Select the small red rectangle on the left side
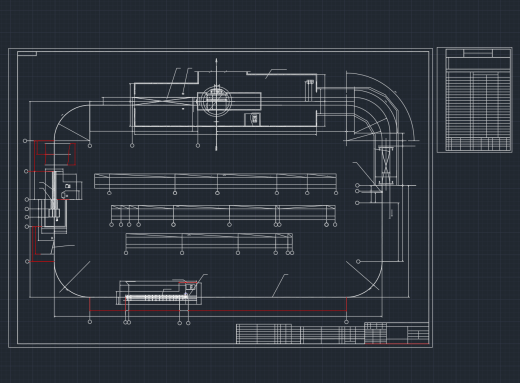Screen dimensions: 520x383 point(60,154)
